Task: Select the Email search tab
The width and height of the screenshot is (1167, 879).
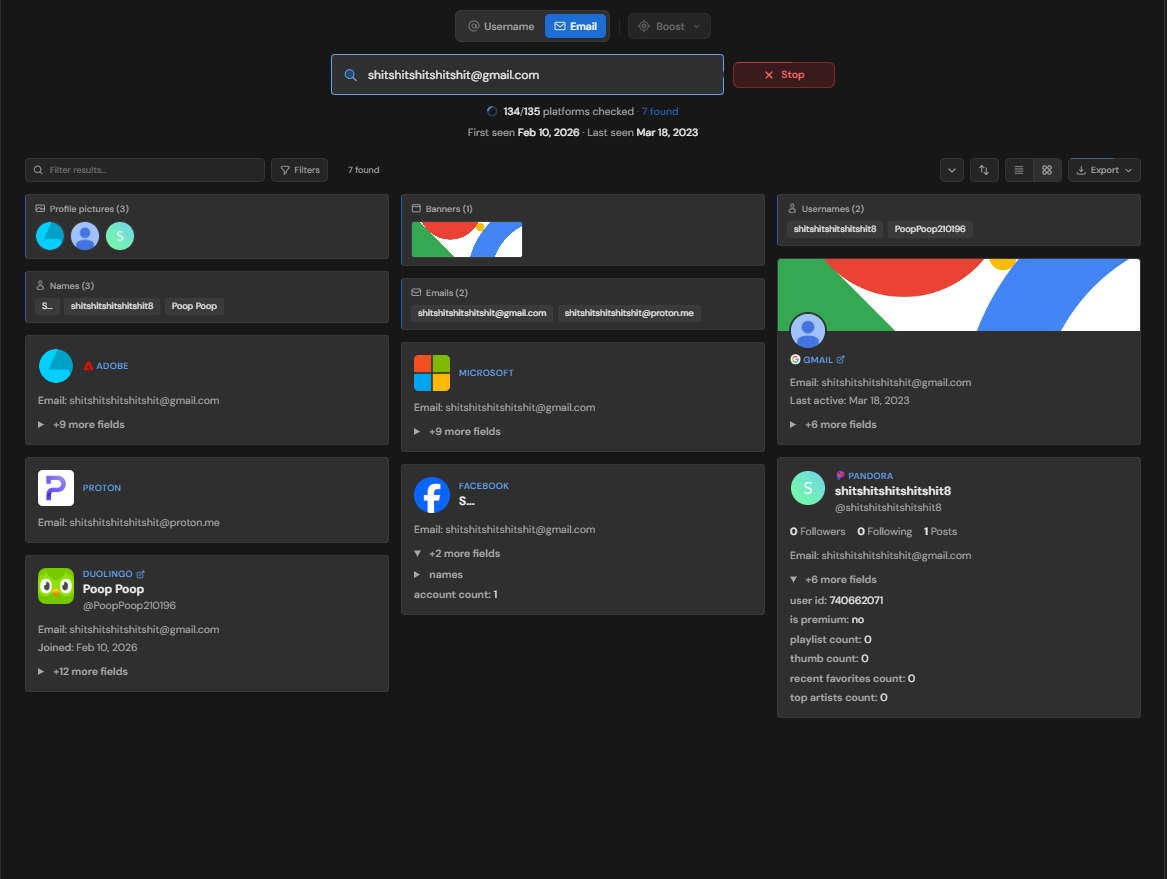Action: point(575,26)
